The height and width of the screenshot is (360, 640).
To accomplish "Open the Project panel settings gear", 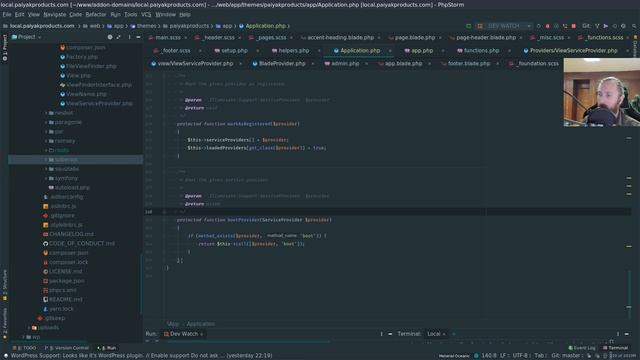I will tap(110, 37).
